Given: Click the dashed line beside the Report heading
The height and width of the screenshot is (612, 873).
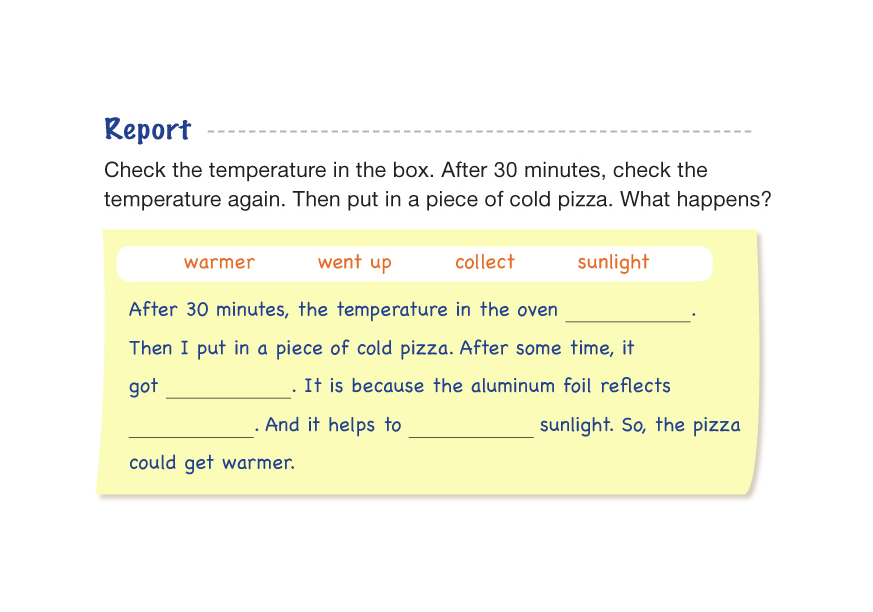Looking at the screenshot, I should tap(478, 131).
